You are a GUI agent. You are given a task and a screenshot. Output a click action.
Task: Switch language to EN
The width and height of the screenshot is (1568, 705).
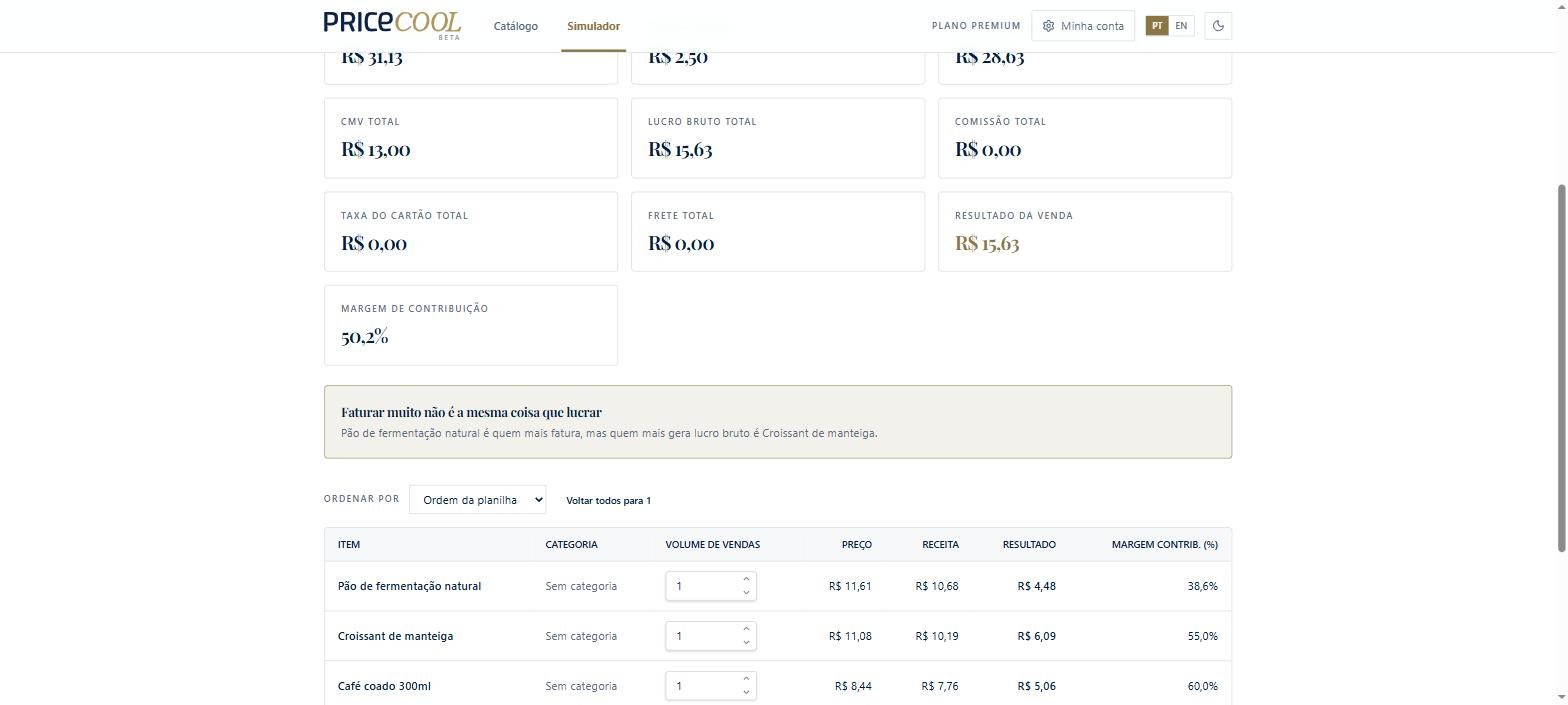click(1181, 26)
